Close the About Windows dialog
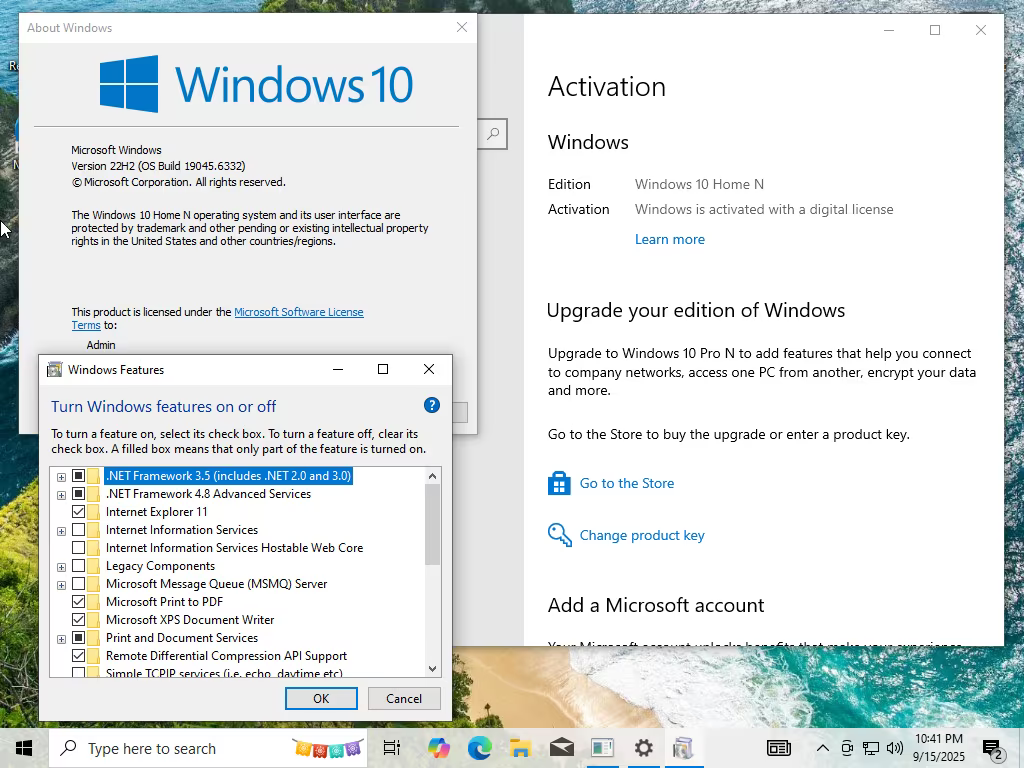The image size is (1024, 768). point(462,27)
